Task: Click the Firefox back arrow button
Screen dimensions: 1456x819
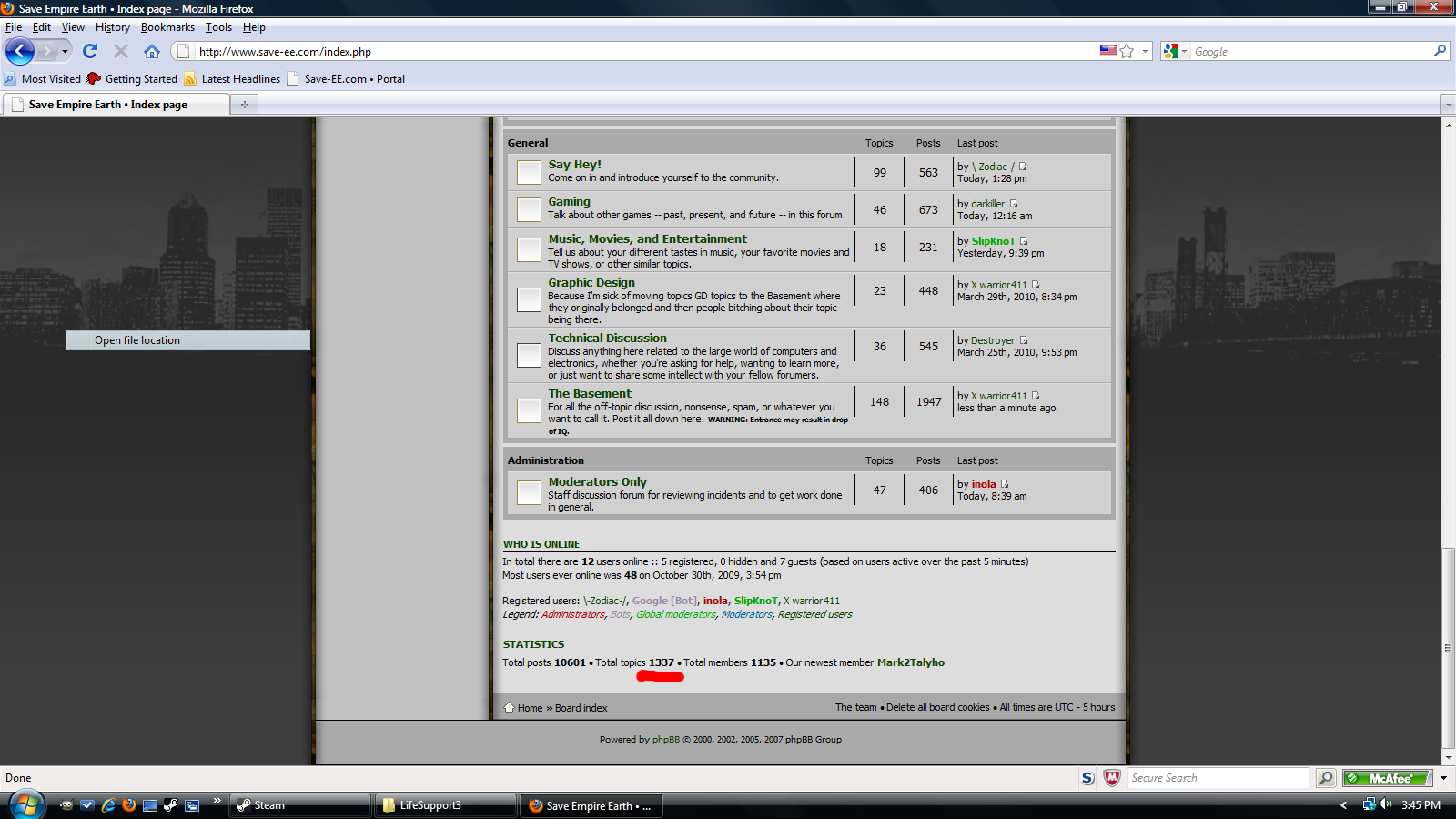Action: (20, 52)
